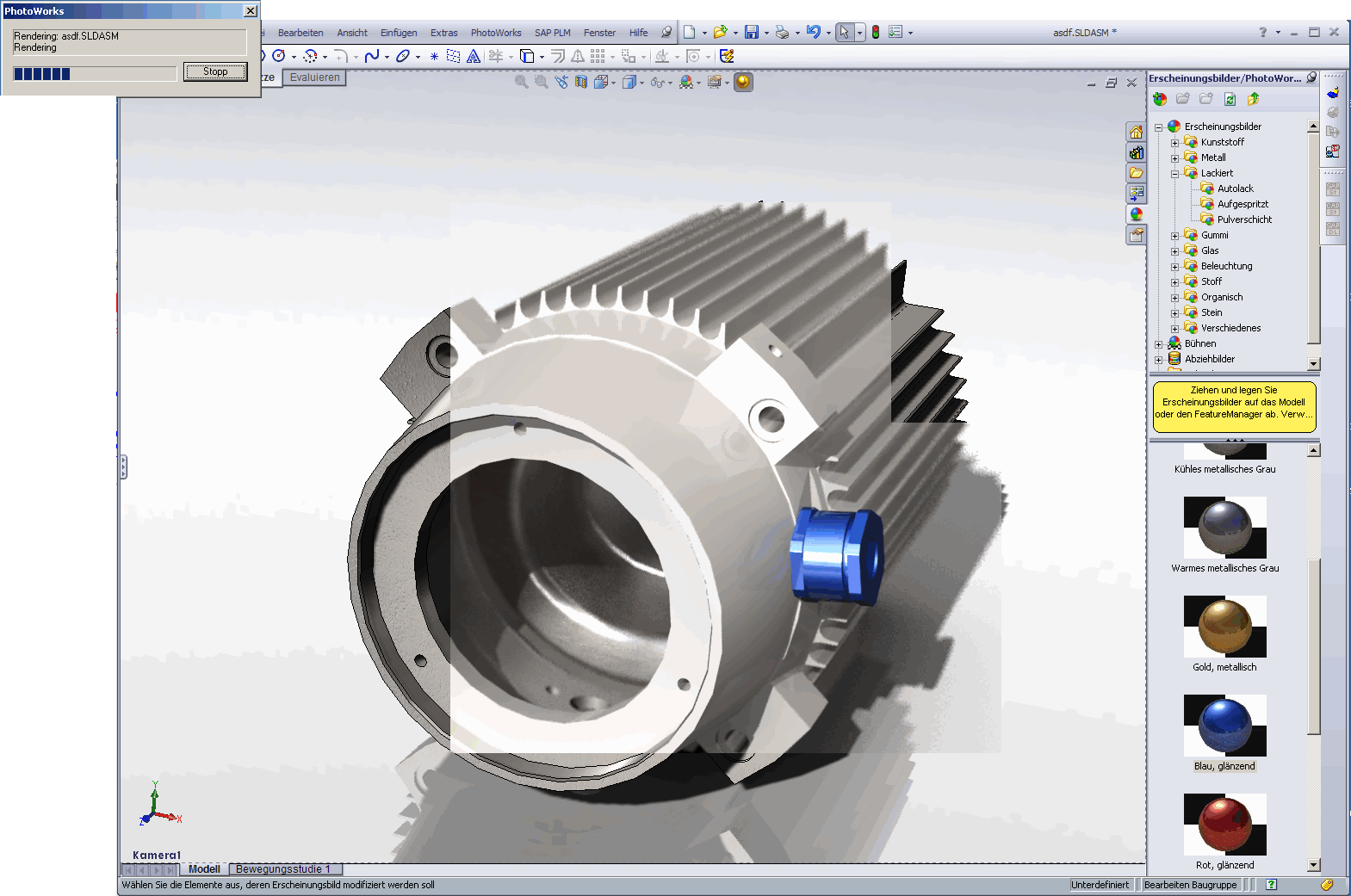Select the Linear Sketch Pattern tool
Screen dimensions: 1351x896
click(598, 56)
